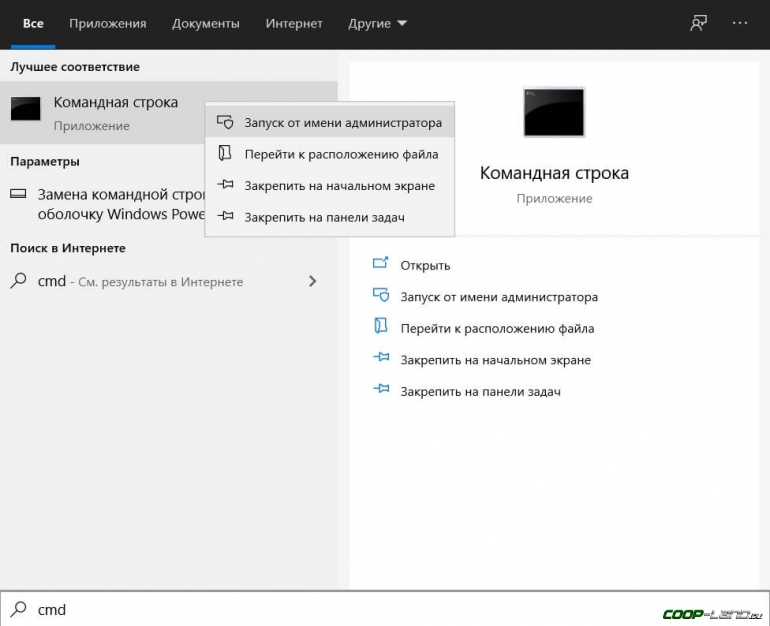Click 'Открыть' in the right pane
770x626 pixels.
point(425,265)
